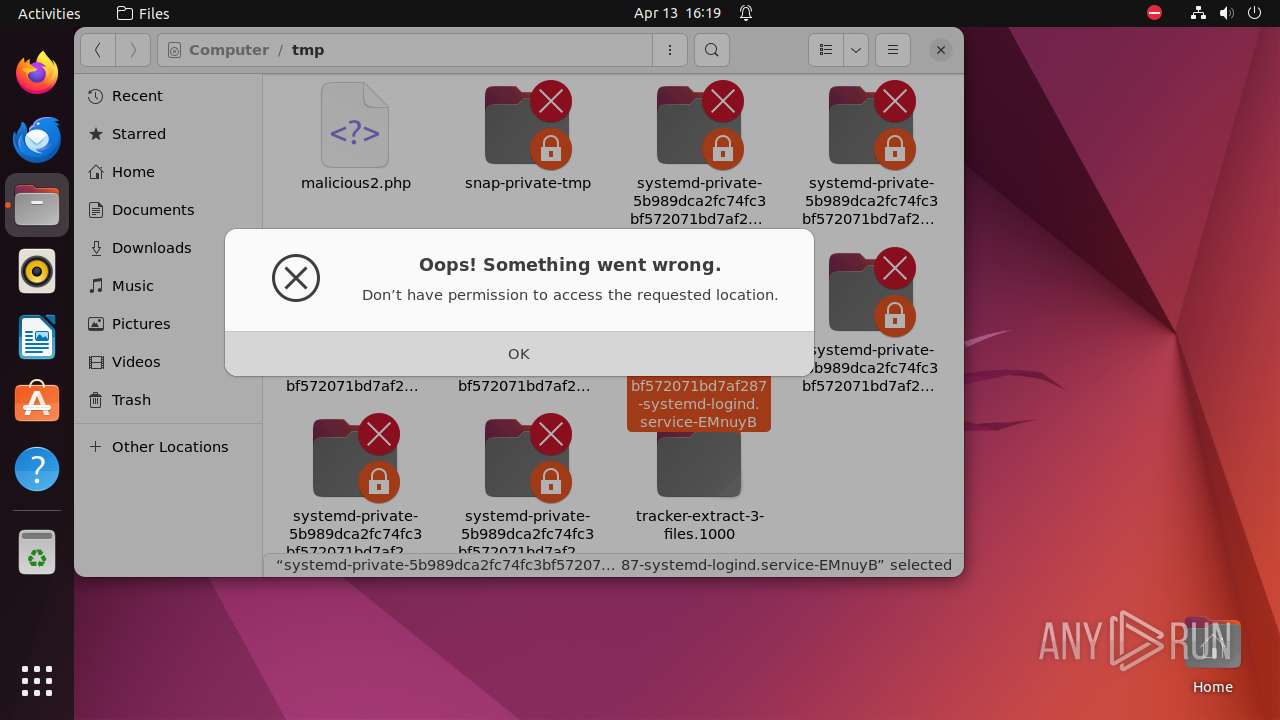Open Files app in the dock

pyautogui.click(x=37, y=205)
